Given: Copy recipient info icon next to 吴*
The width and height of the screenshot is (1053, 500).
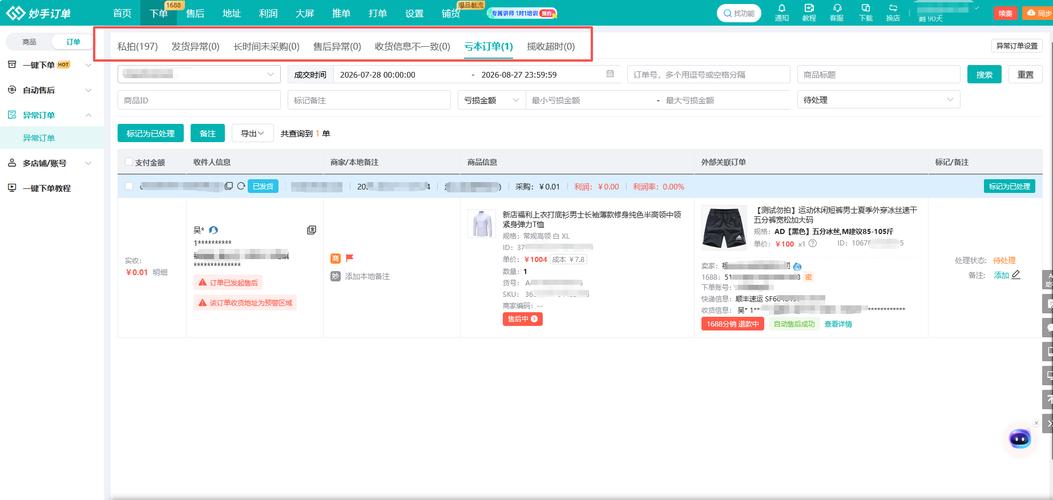Looking at the screenshot, I should tap(311, 230).
